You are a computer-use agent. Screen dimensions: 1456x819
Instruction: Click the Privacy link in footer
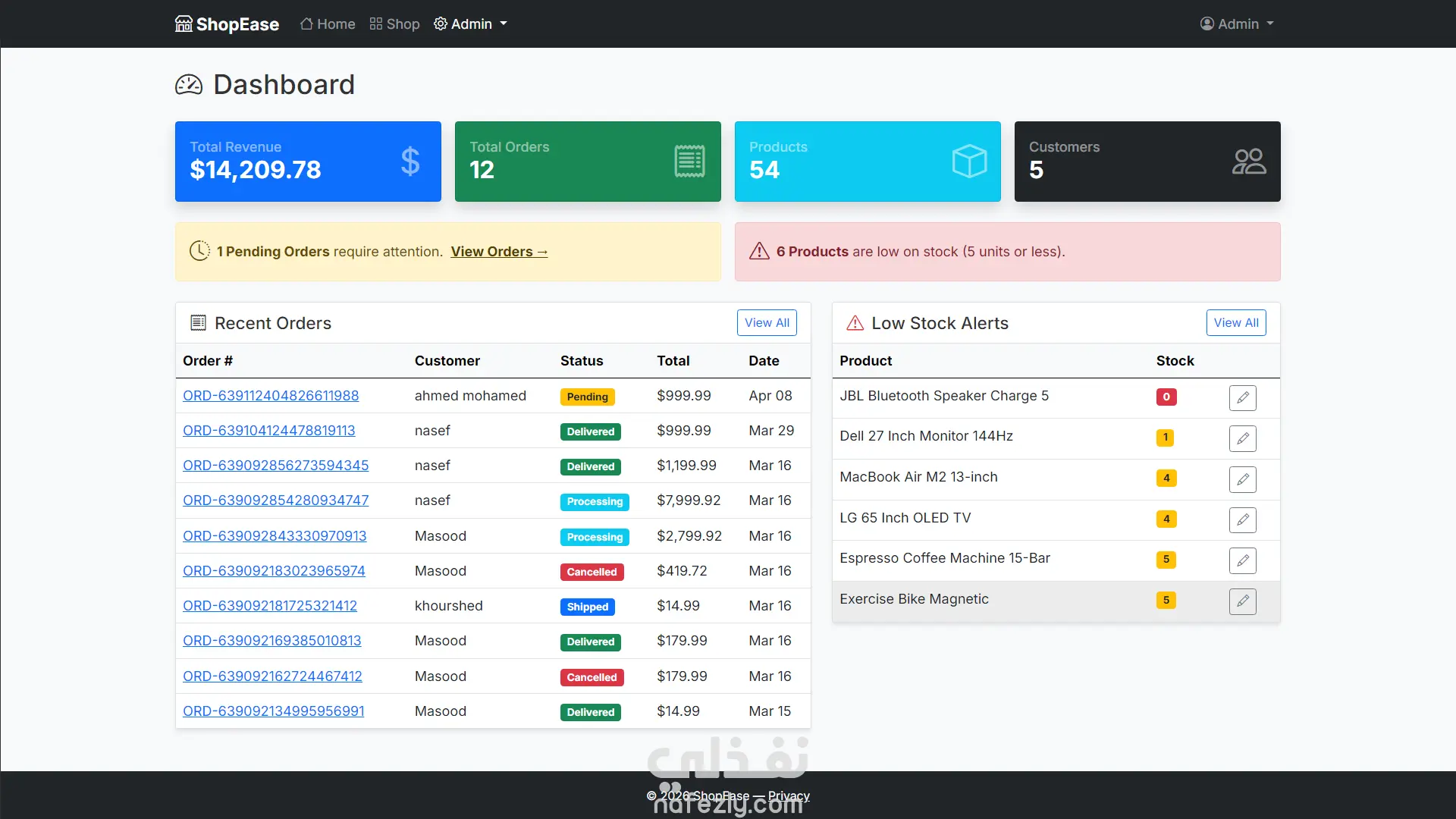click(789, 796)
